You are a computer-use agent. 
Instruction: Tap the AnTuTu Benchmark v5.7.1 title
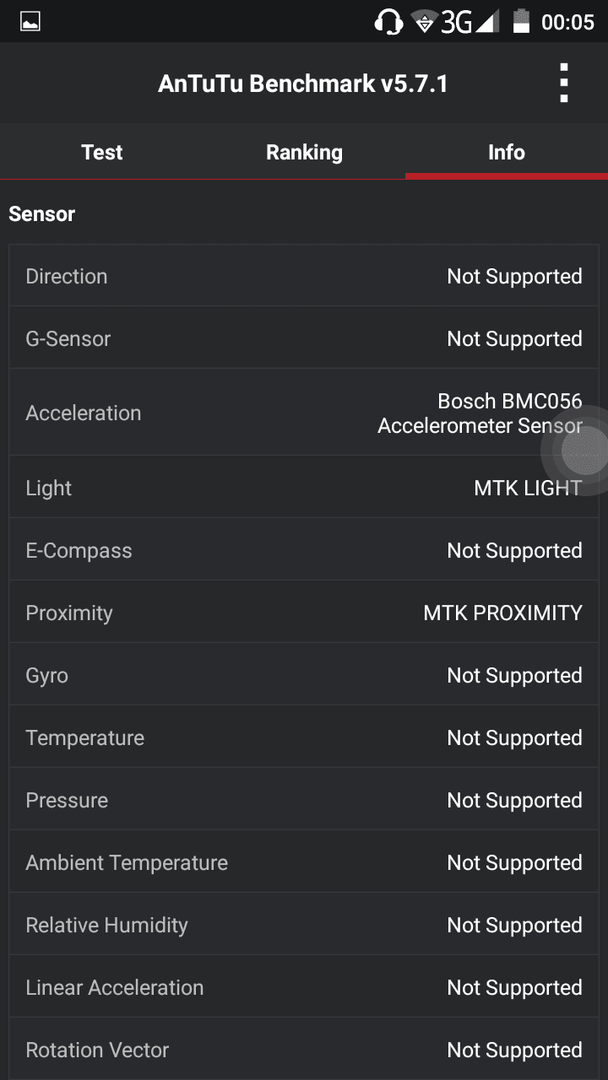click(x=303, y=84)
